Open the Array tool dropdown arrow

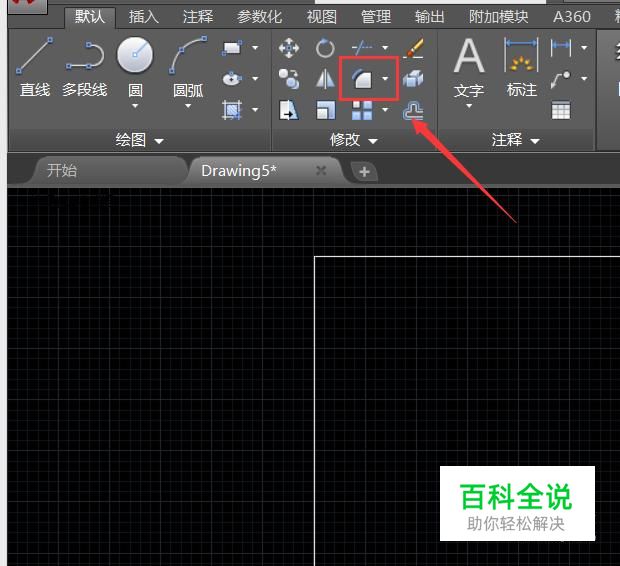click(385, 110)
